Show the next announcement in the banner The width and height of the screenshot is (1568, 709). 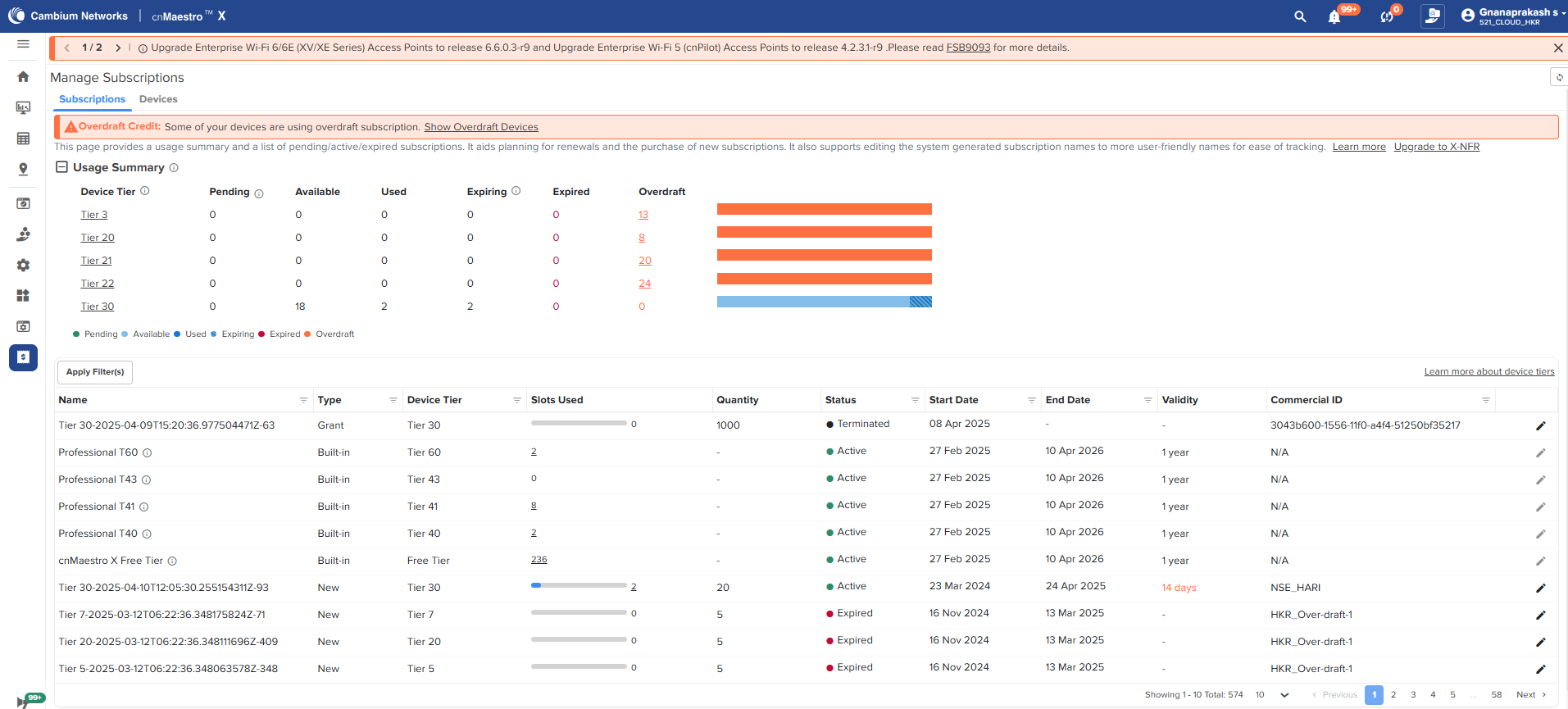point(118,48)
